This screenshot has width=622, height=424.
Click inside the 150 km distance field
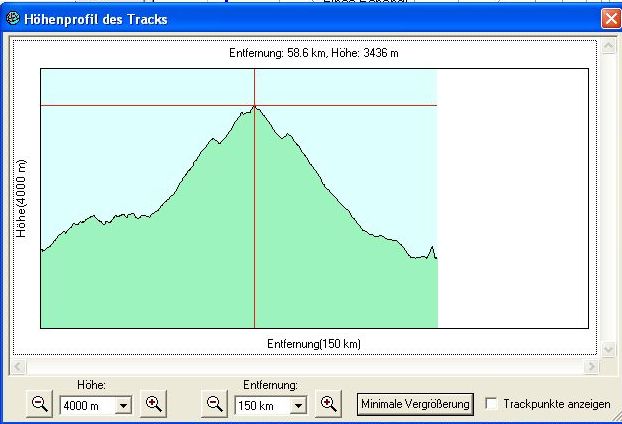point(261,405)
